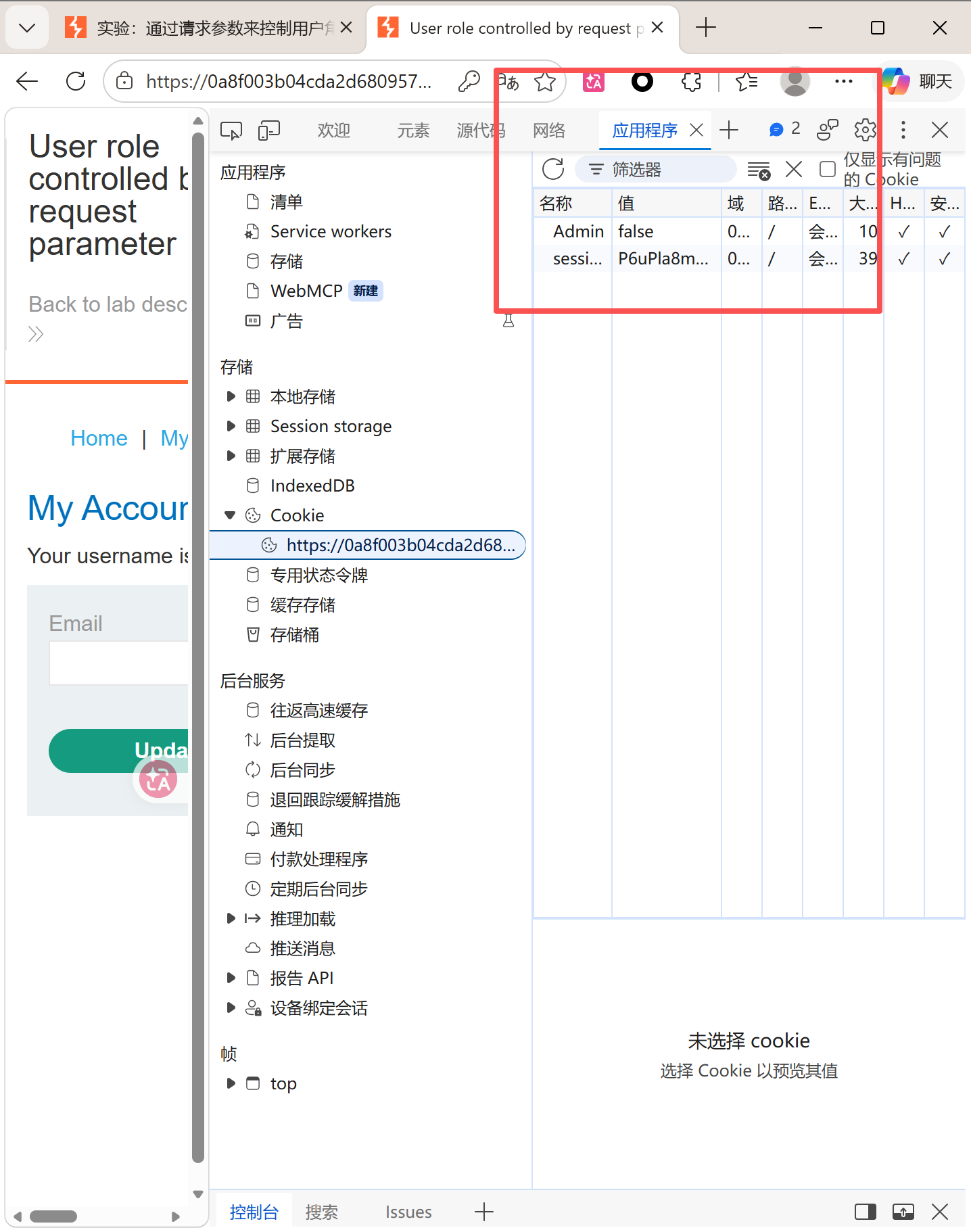971x1232 pixels.
Task: Clear all cookies with the list-delete icon
Action: click(x=759, y=170)
